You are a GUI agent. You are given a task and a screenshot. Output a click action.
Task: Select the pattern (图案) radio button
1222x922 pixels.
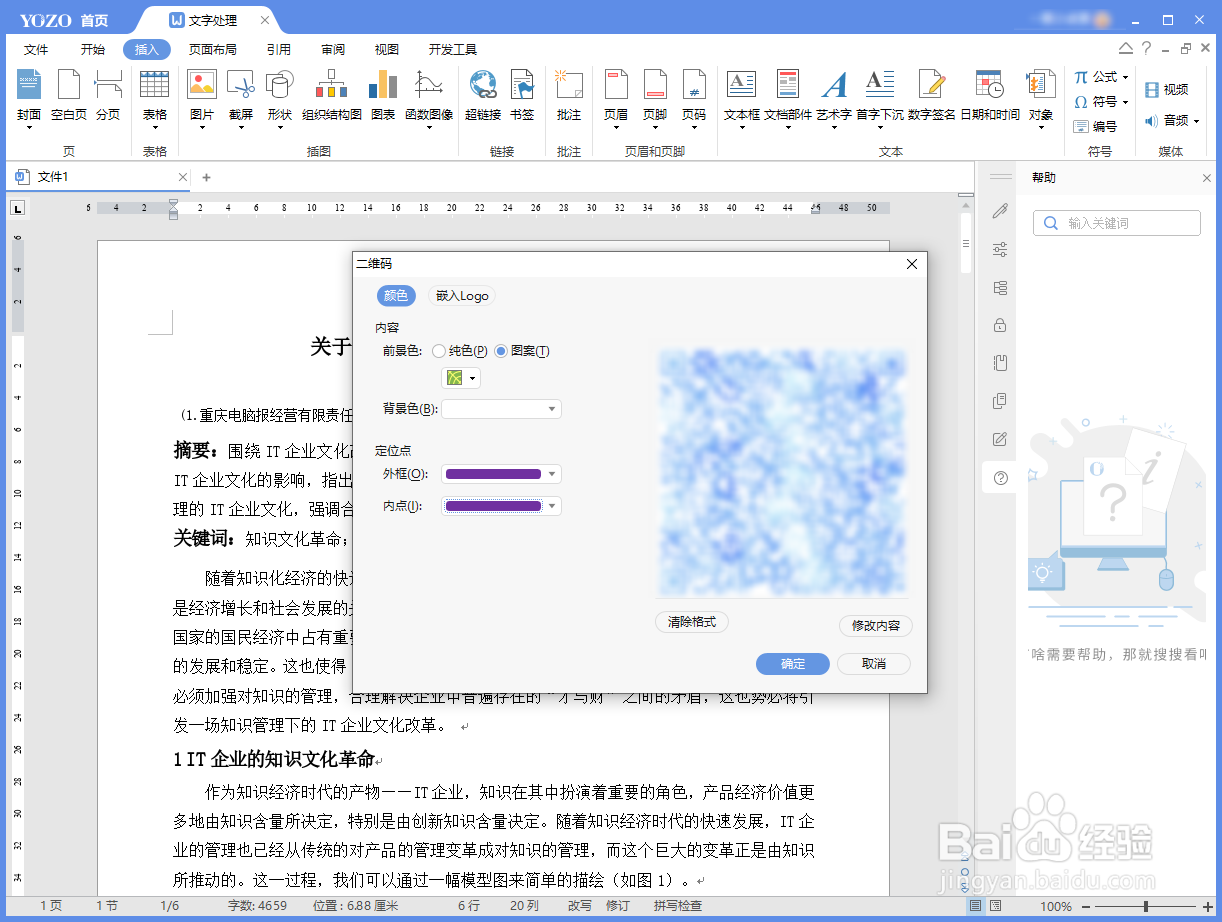pyautogui.click(x=501, y=351)
